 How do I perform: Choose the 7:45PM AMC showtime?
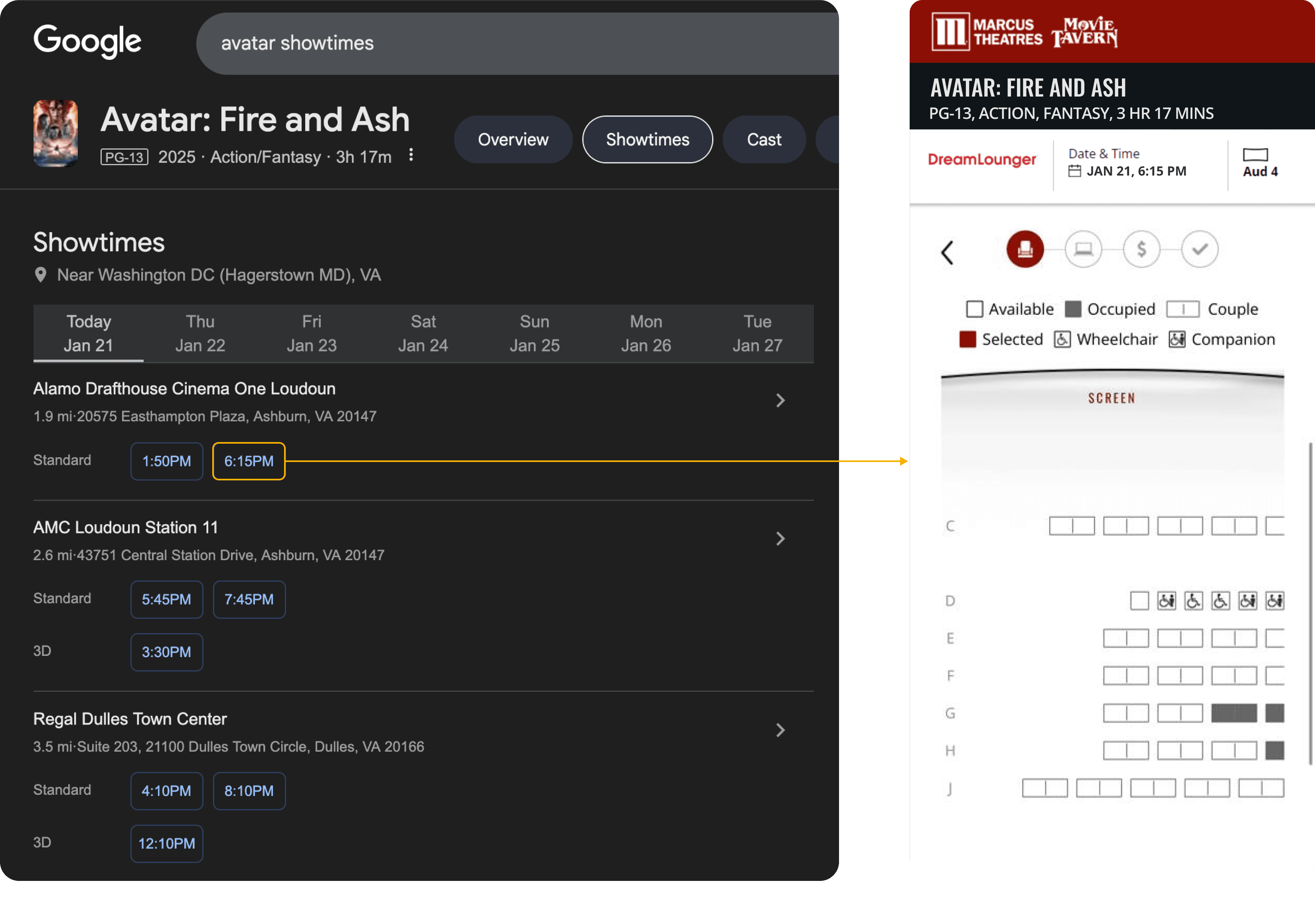point(249,600)
